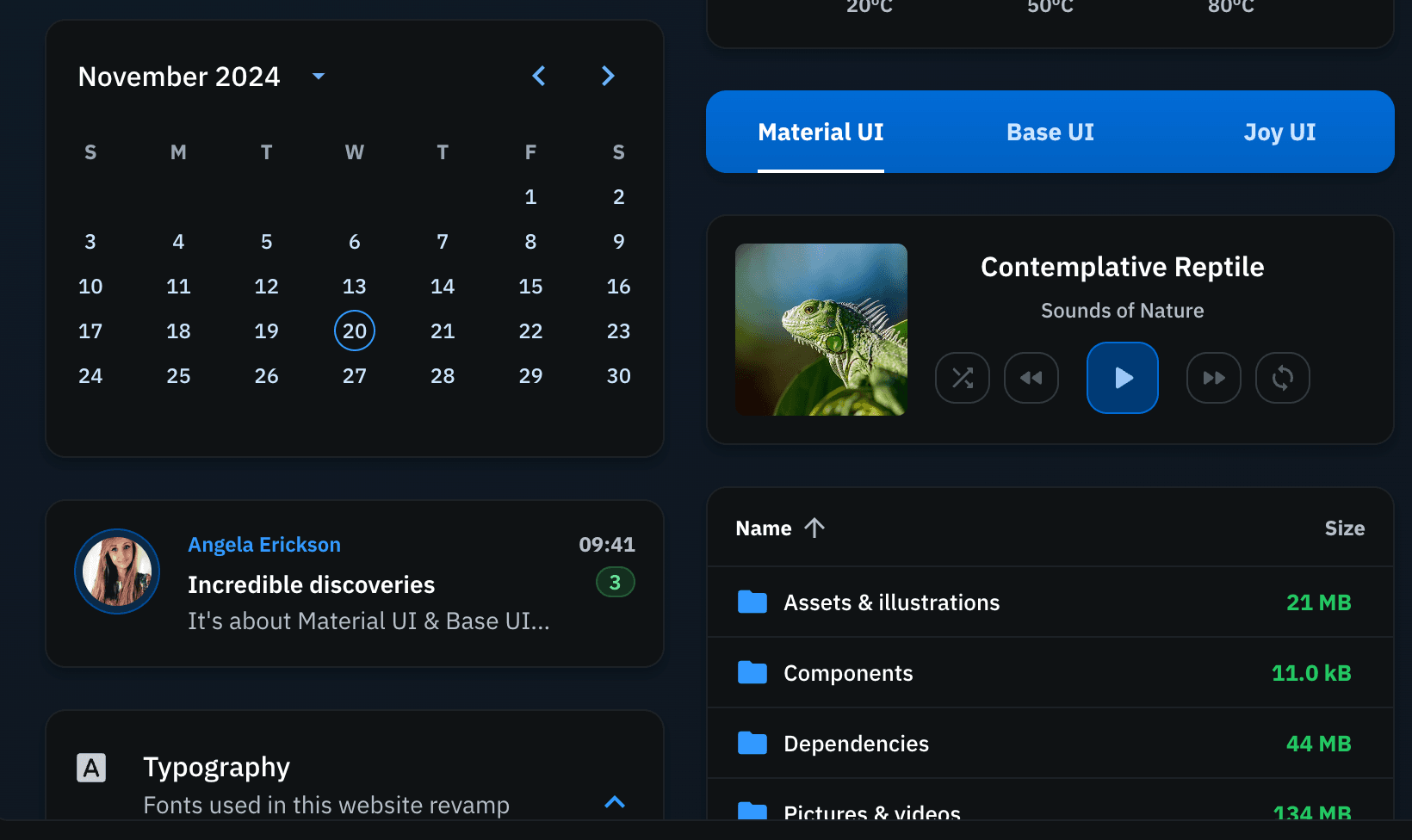
Task: Open the Assets & illustrations folder row
Action: pos(1050,602)
